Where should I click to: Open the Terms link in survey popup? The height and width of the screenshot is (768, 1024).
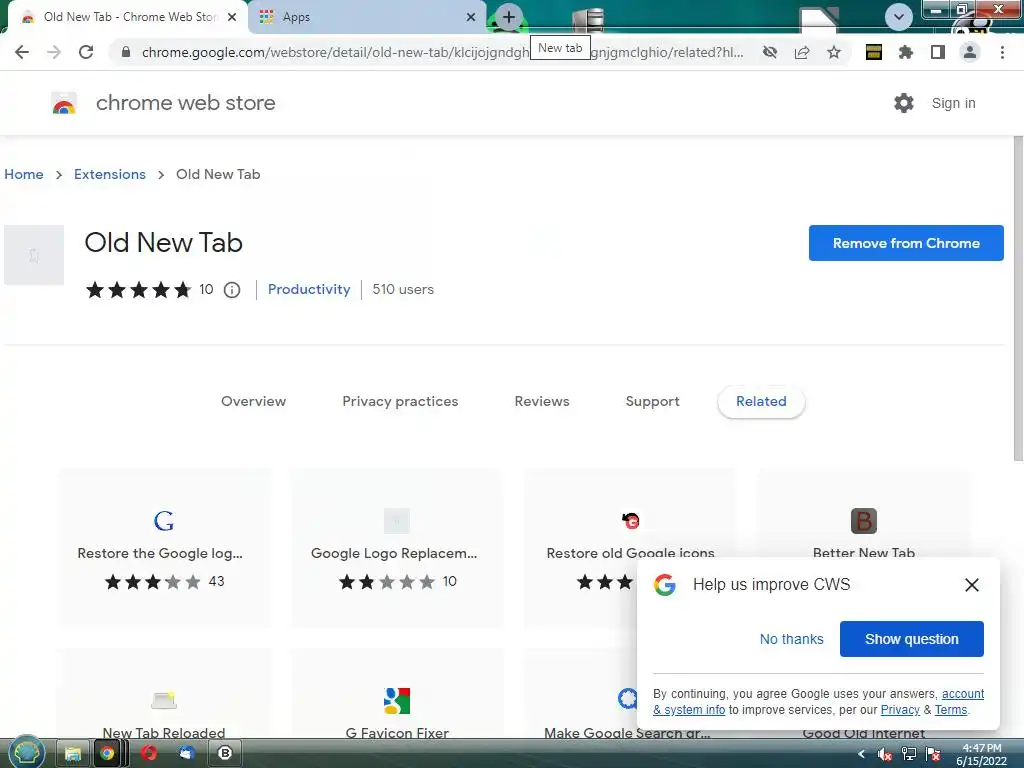[x=951, y=710]
